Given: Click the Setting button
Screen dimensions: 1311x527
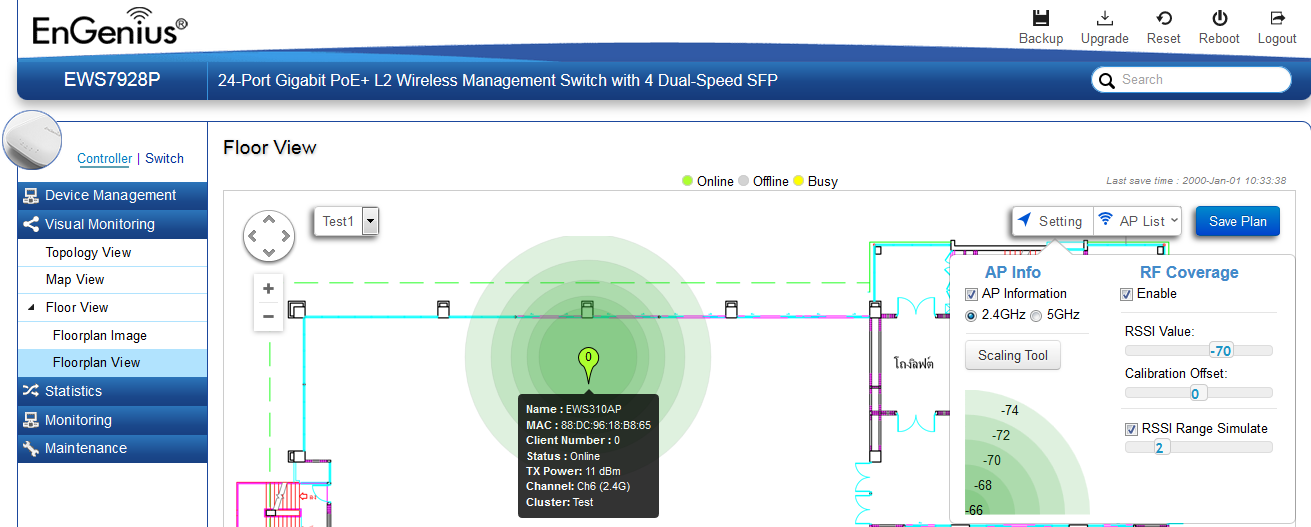Looking at the screenshot, I should click(x=1052, y=221).
